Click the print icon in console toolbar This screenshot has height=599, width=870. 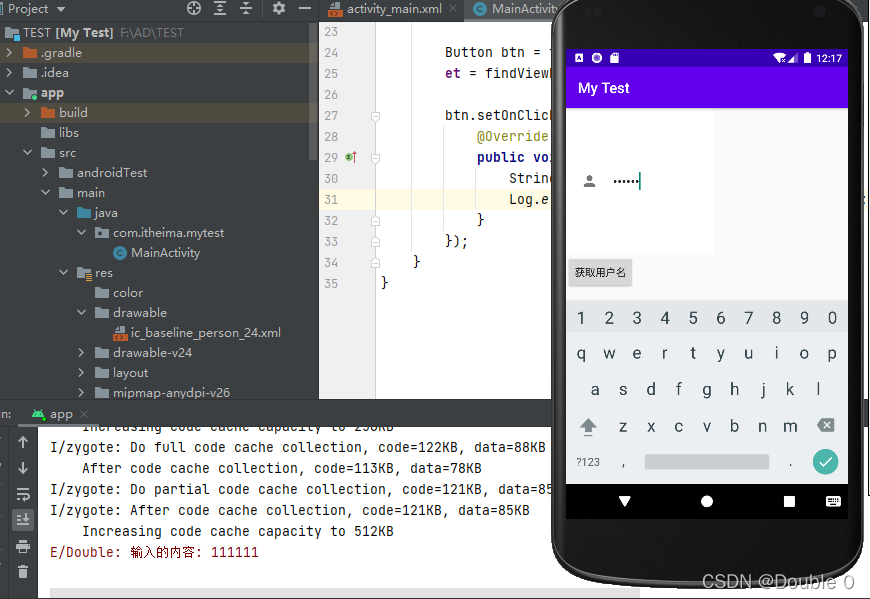point(23,546)
